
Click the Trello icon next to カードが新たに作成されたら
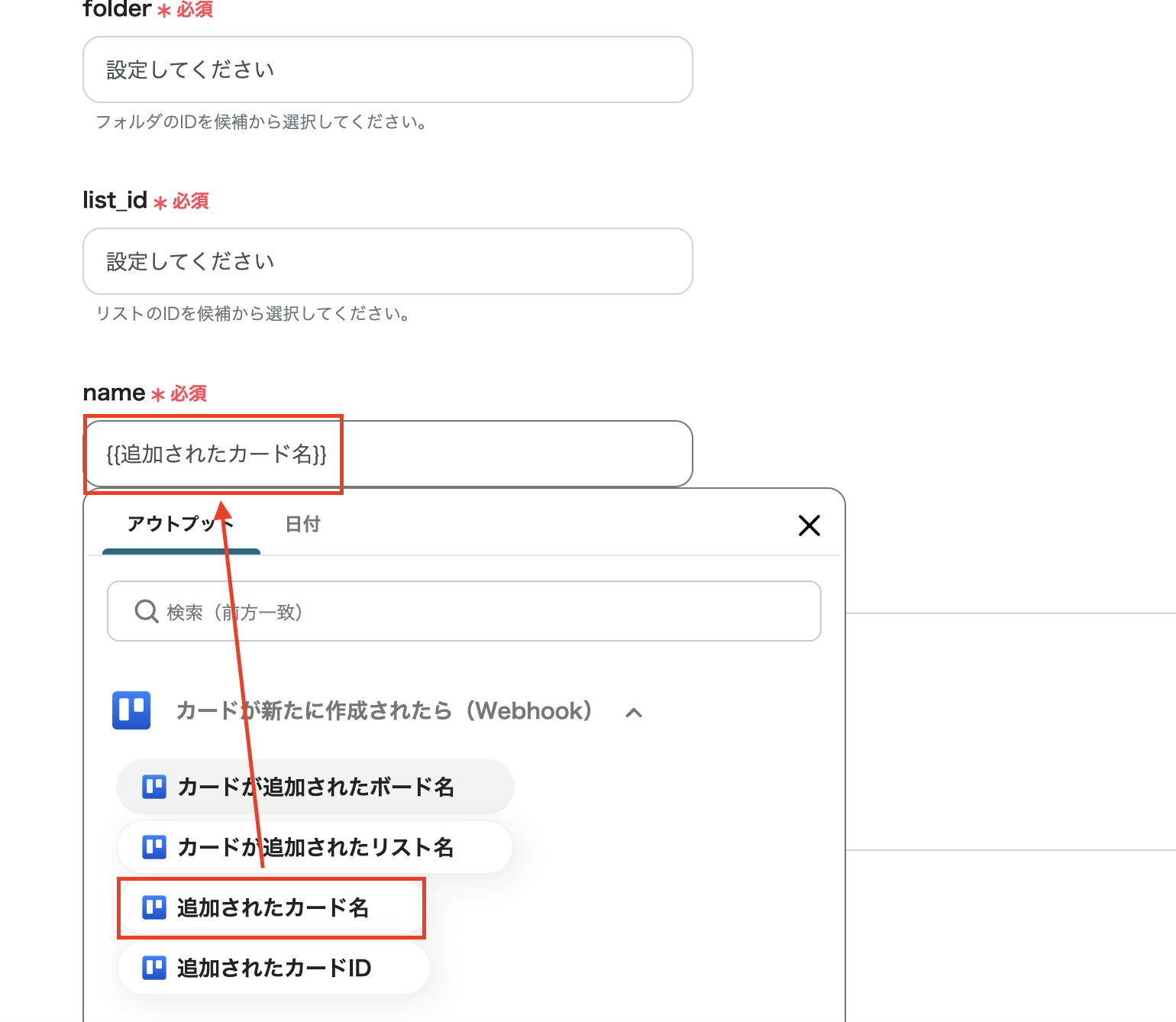pos(131,710)
